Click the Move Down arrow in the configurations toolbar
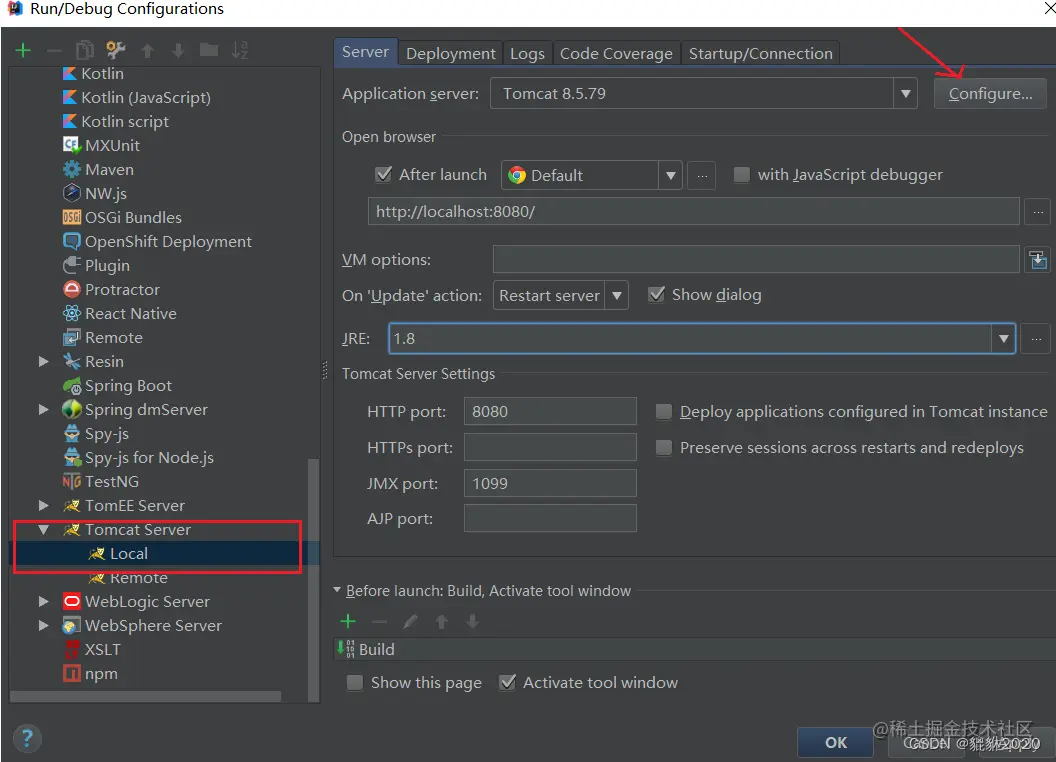 (x=178, y=51)
